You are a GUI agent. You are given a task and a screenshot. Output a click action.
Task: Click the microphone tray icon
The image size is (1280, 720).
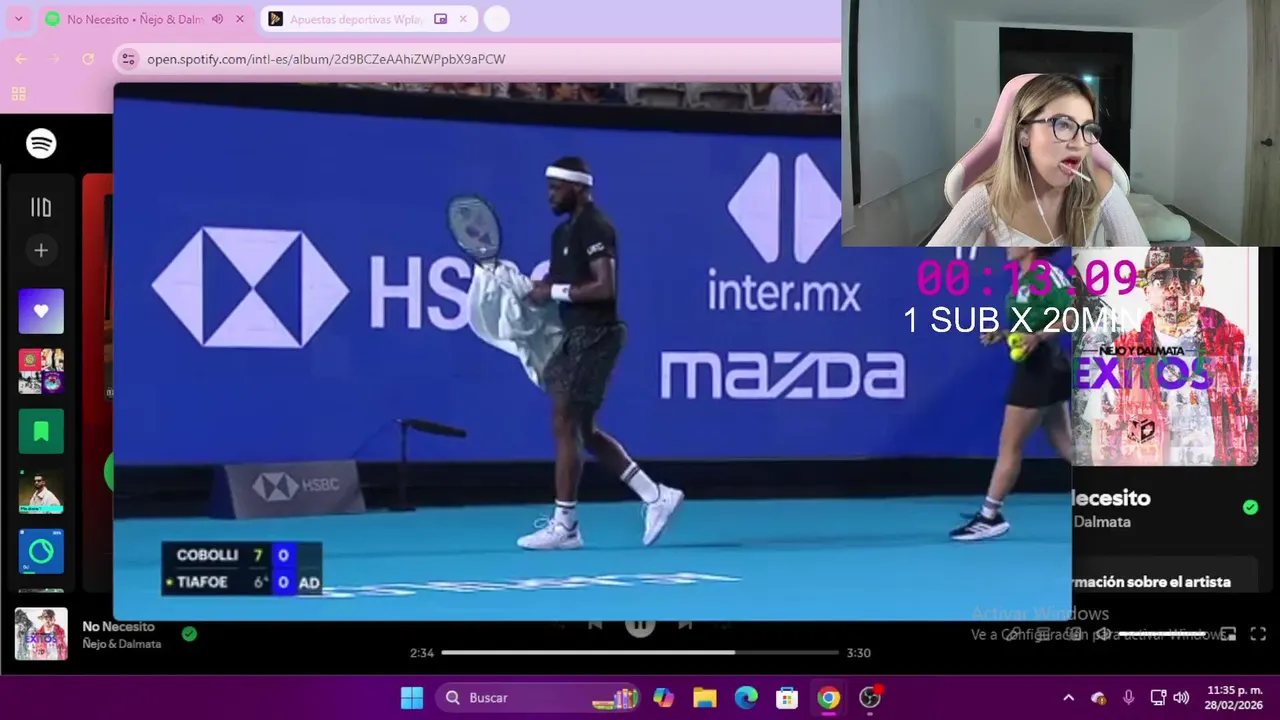[x=1129, y=698]
